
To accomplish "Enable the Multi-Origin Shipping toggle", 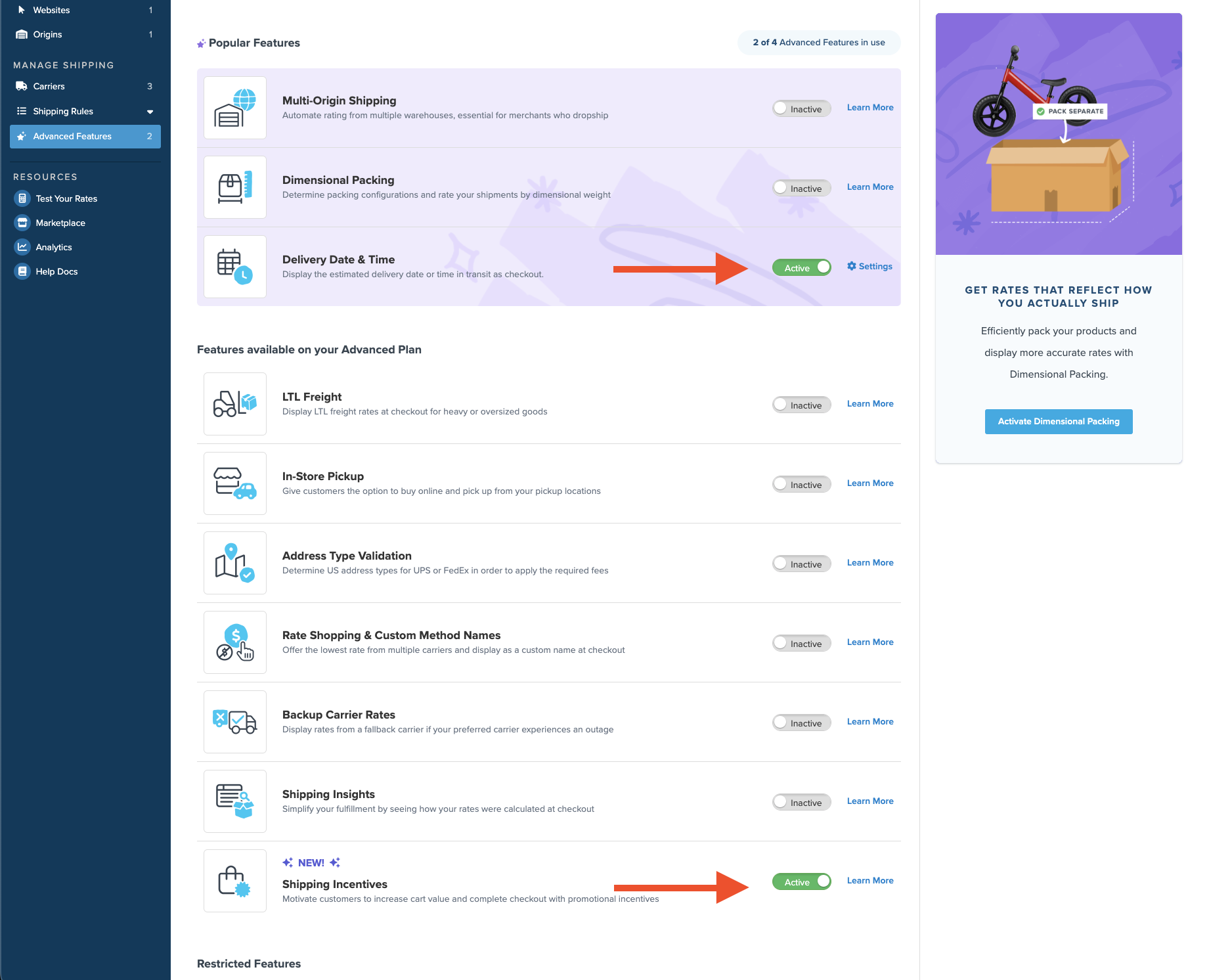I will point(801,109).
